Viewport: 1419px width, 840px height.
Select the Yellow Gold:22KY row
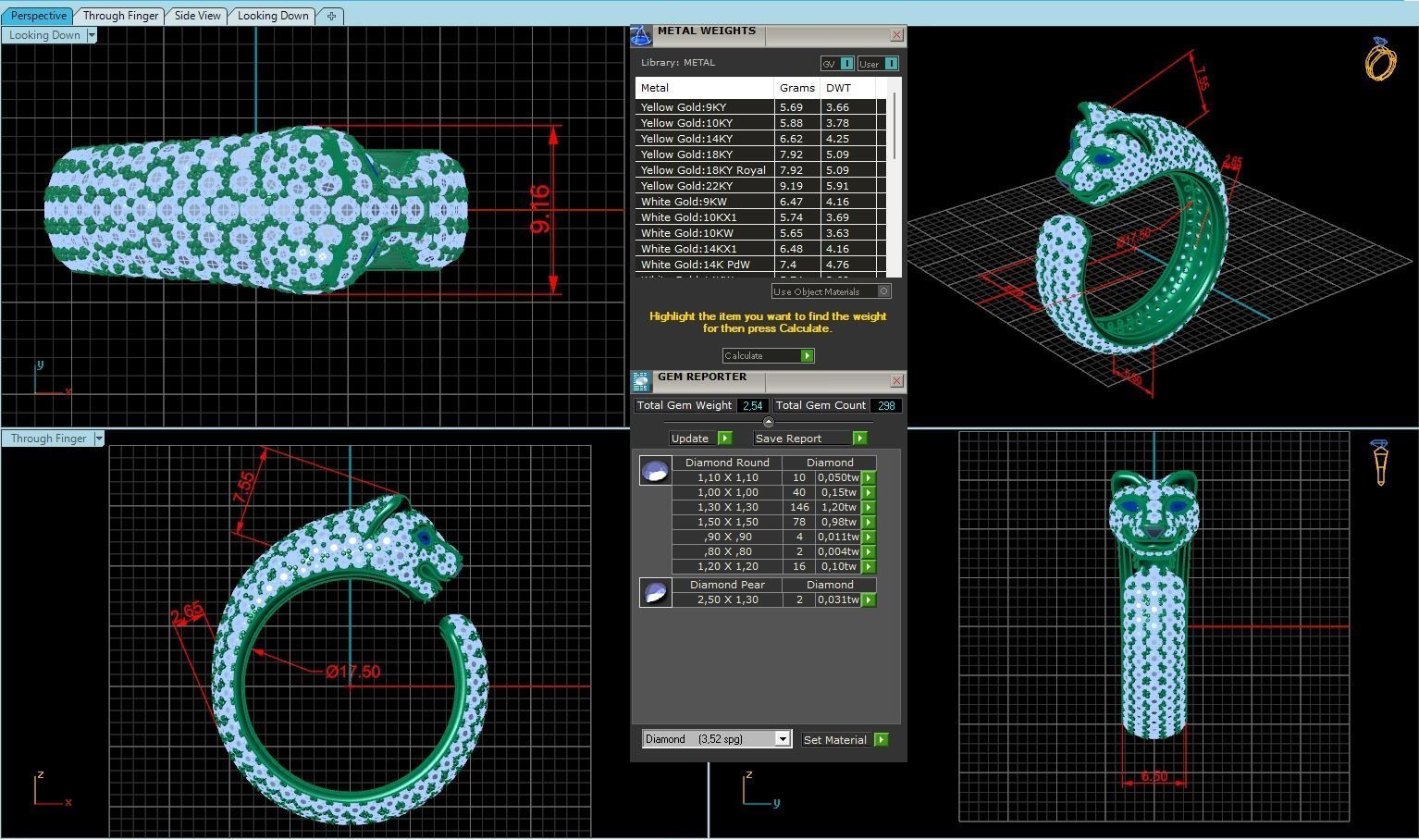[x=760, y=186]
